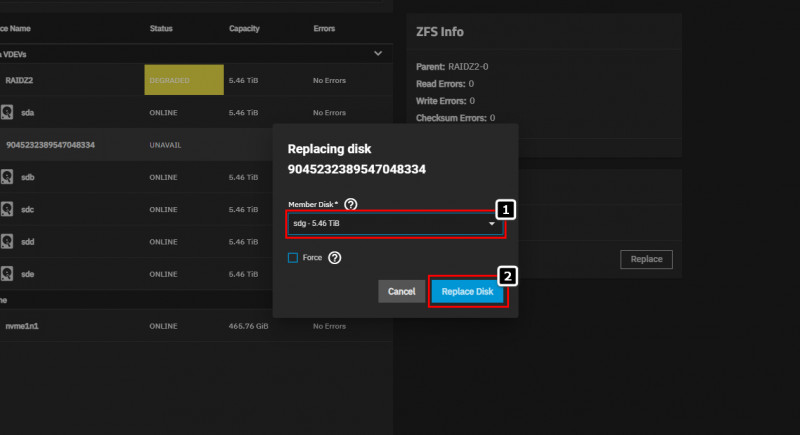800x435 pixels.
Task: Open help tooltip beside Member Disk
Action: 350,204
